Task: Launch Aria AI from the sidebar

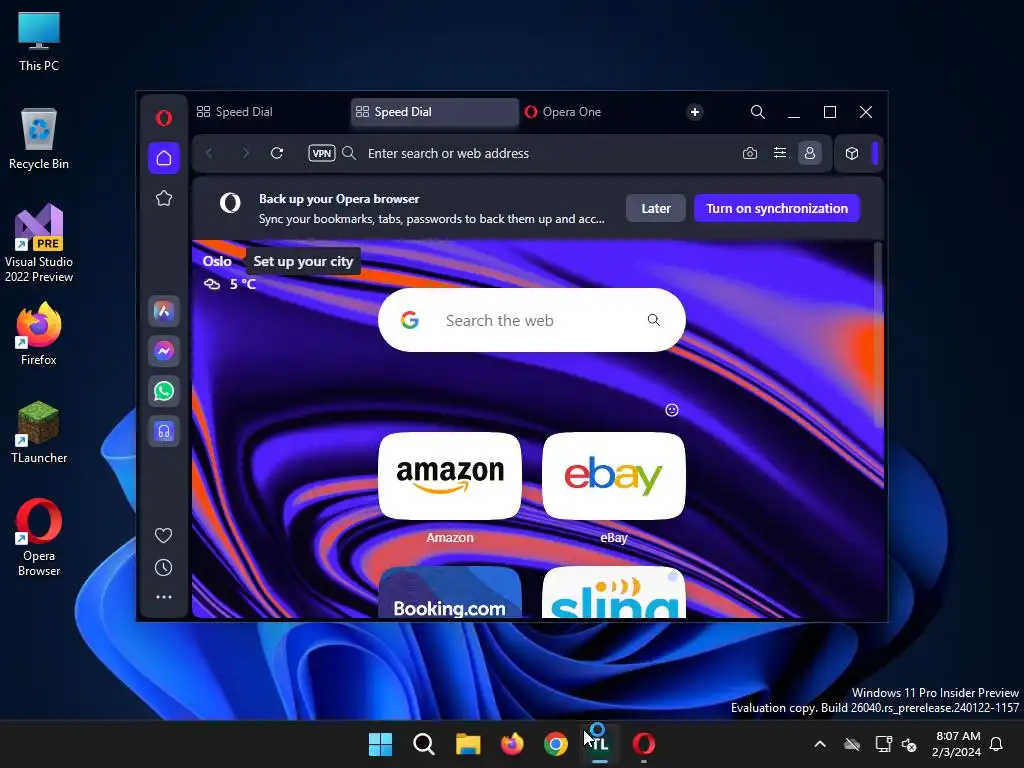Action: (164, 312)
